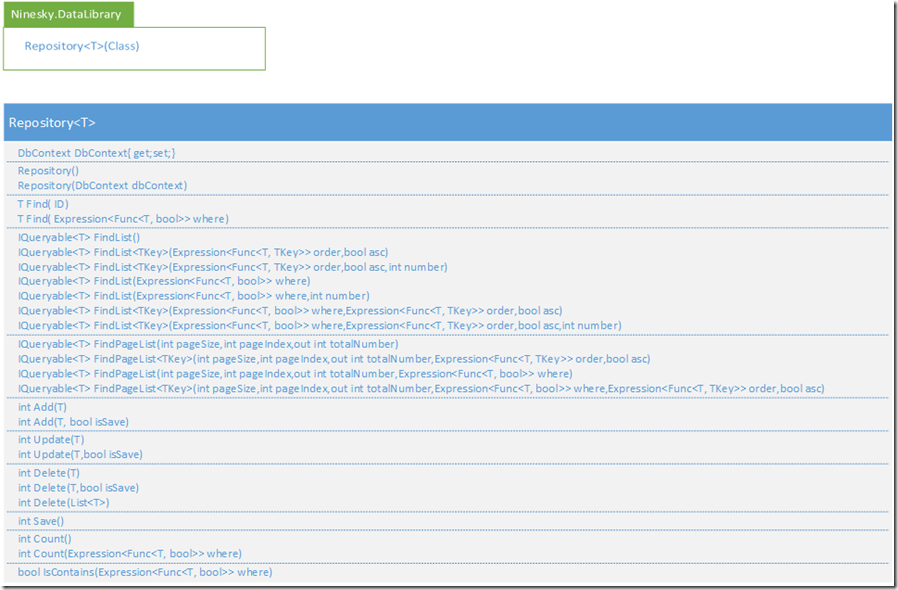Viewport: 898px width, 590px height.
Task: Select int Update(T,bool isSave) method
Action: 80,454
